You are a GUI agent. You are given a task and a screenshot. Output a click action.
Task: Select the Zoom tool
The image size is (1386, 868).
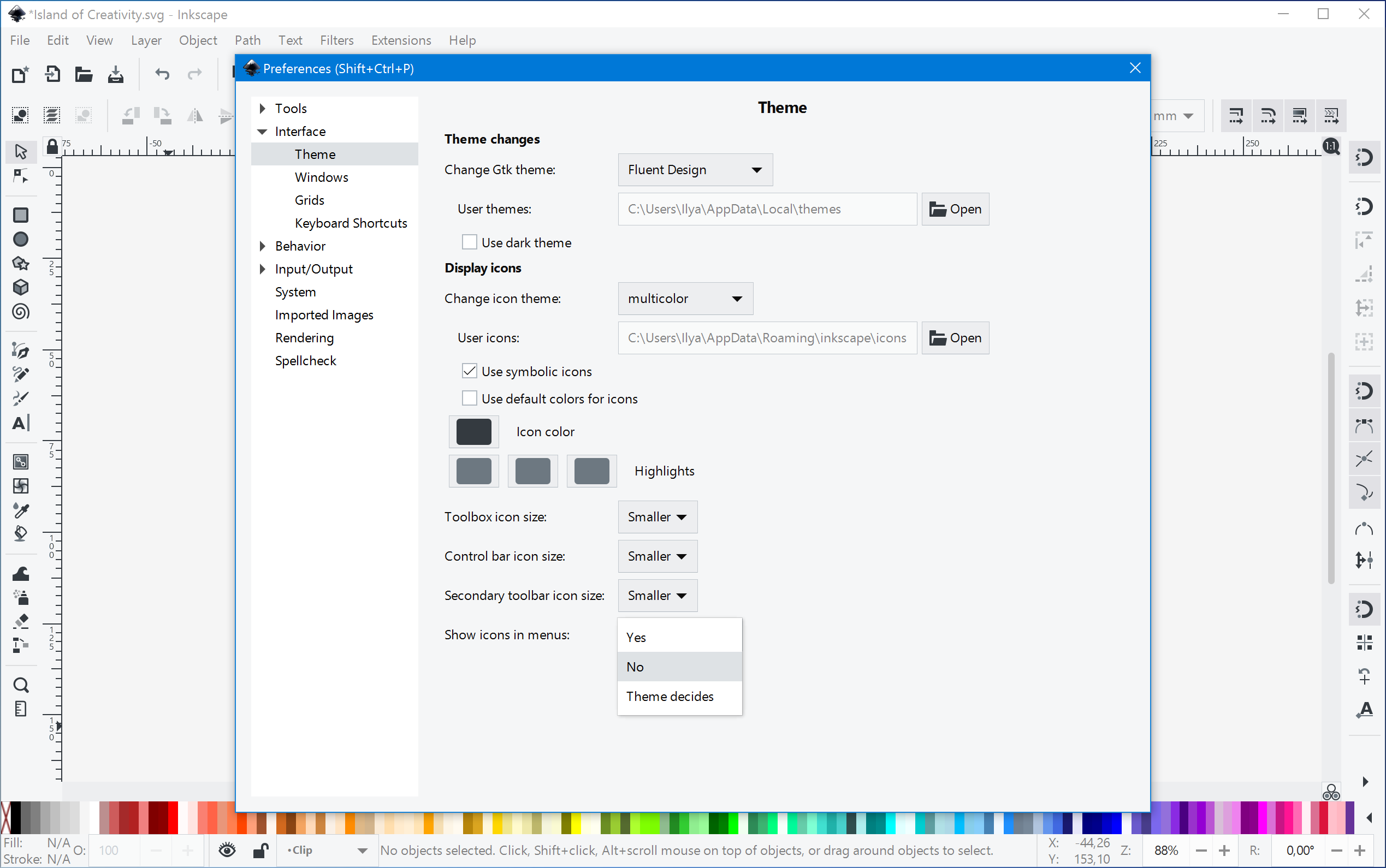(21, 684)
